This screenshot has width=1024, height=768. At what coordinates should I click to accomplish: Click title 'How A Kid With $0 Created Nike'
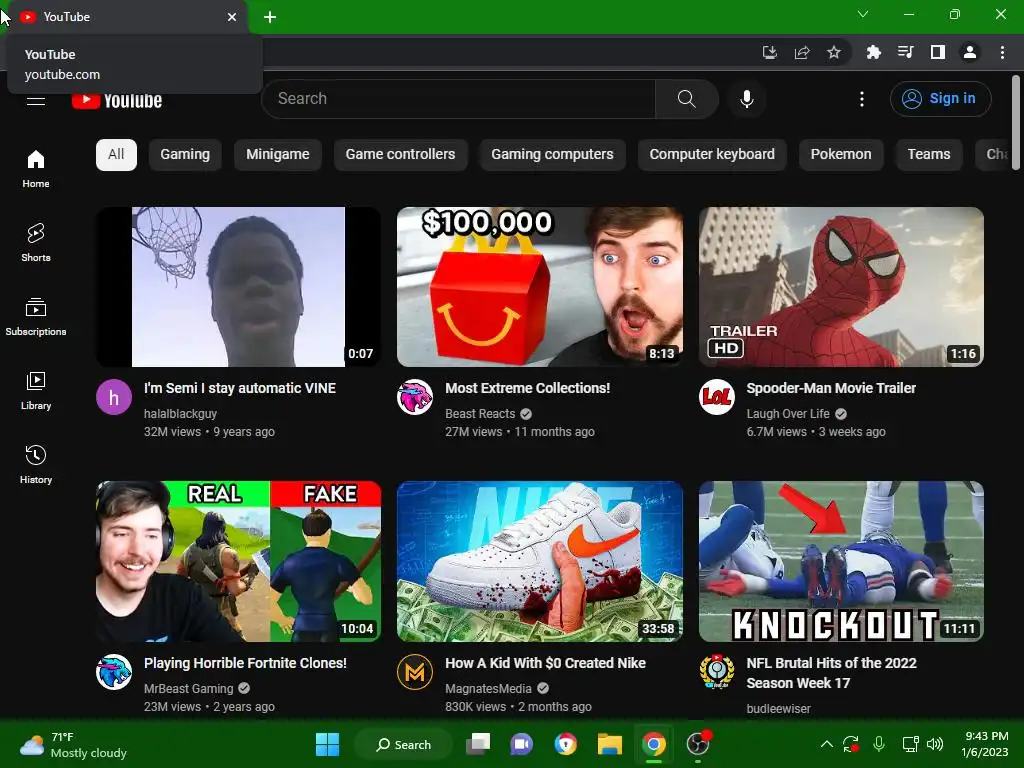coord(545,663)
